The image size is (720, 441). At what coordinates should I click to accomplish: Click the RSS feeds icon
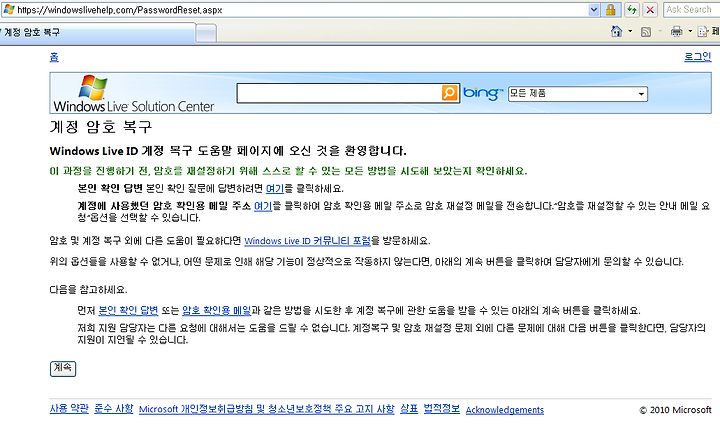click(646, 32)
